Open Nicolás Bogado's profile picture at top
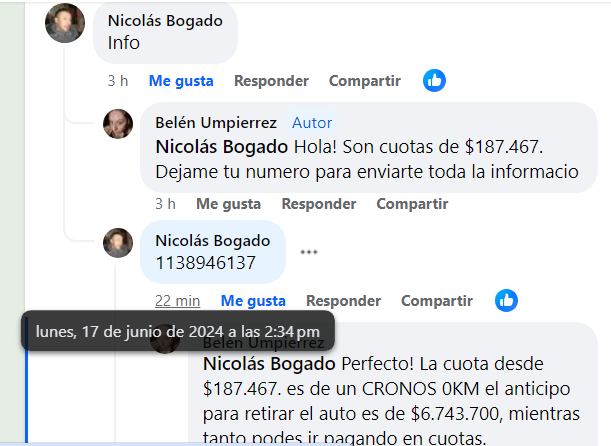The height and width of the screenshot is (446, 611). 65,23
